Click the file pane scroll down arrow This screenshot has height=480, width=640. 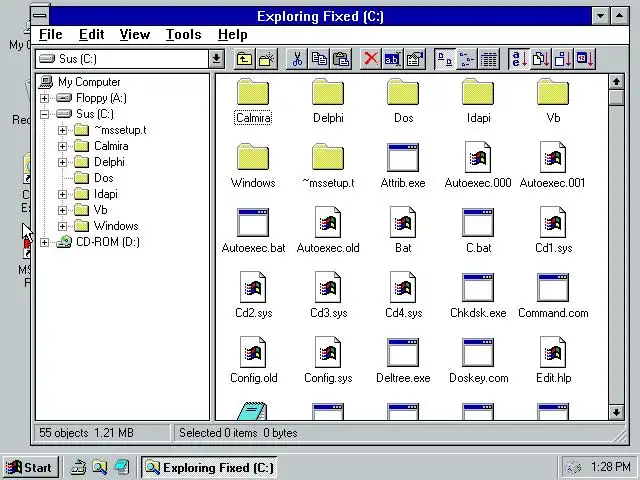(x=616, y=412)
